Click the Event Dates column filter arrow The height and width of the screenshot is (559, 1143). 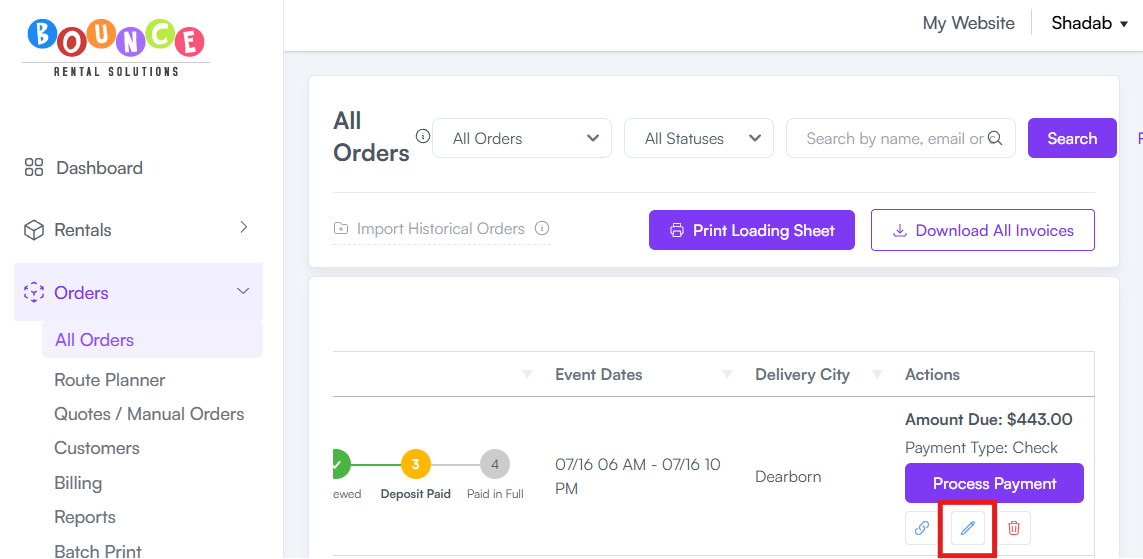click(x=727, y=375)
